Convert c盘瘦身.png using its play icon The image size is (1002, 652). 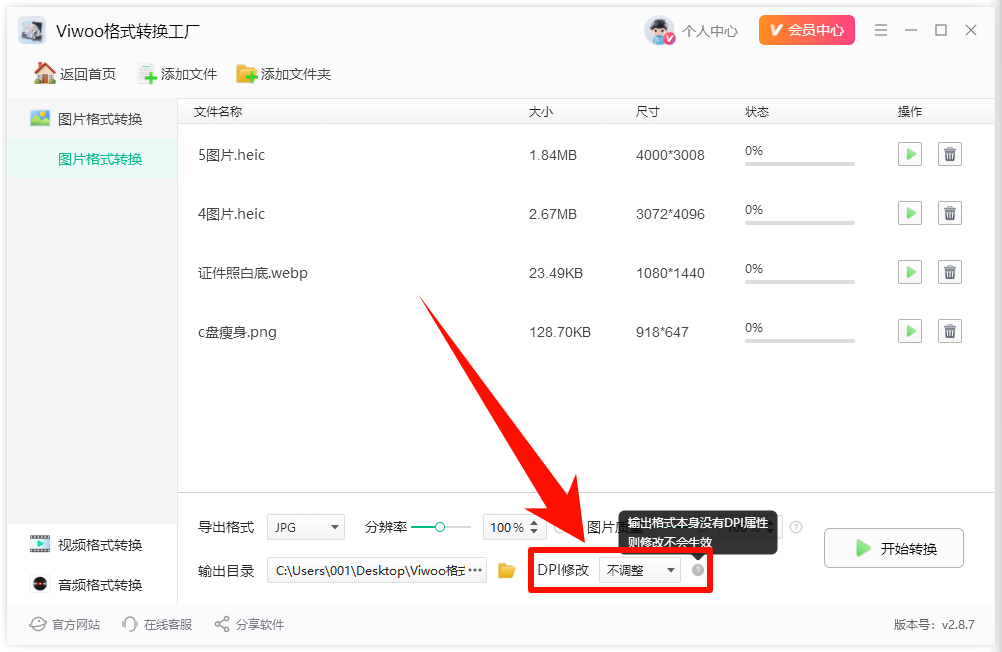click(x=909, y=331)
